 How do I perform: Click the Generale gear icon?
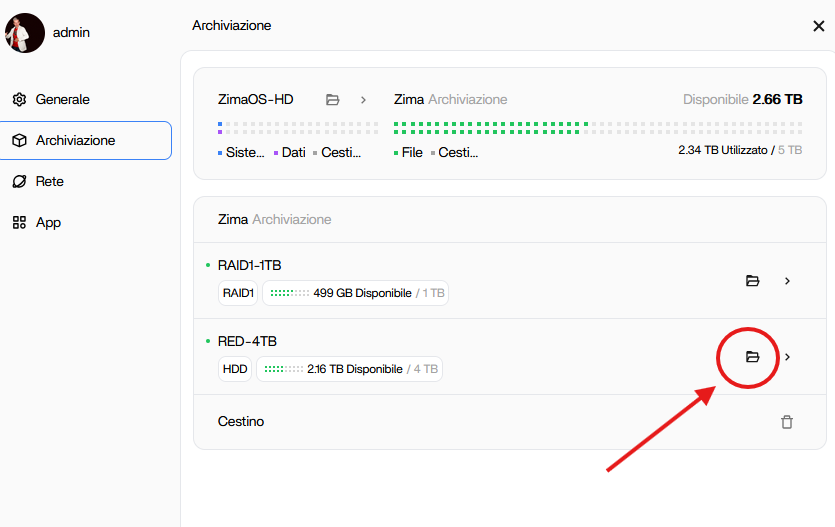click(19, 100)
